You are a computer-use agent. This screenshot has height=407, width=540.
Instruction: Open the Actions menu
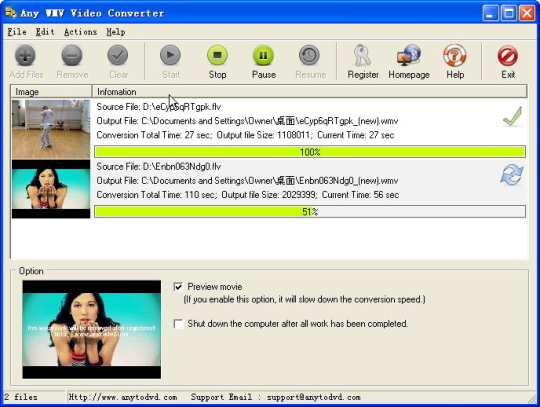click(81, 32)
